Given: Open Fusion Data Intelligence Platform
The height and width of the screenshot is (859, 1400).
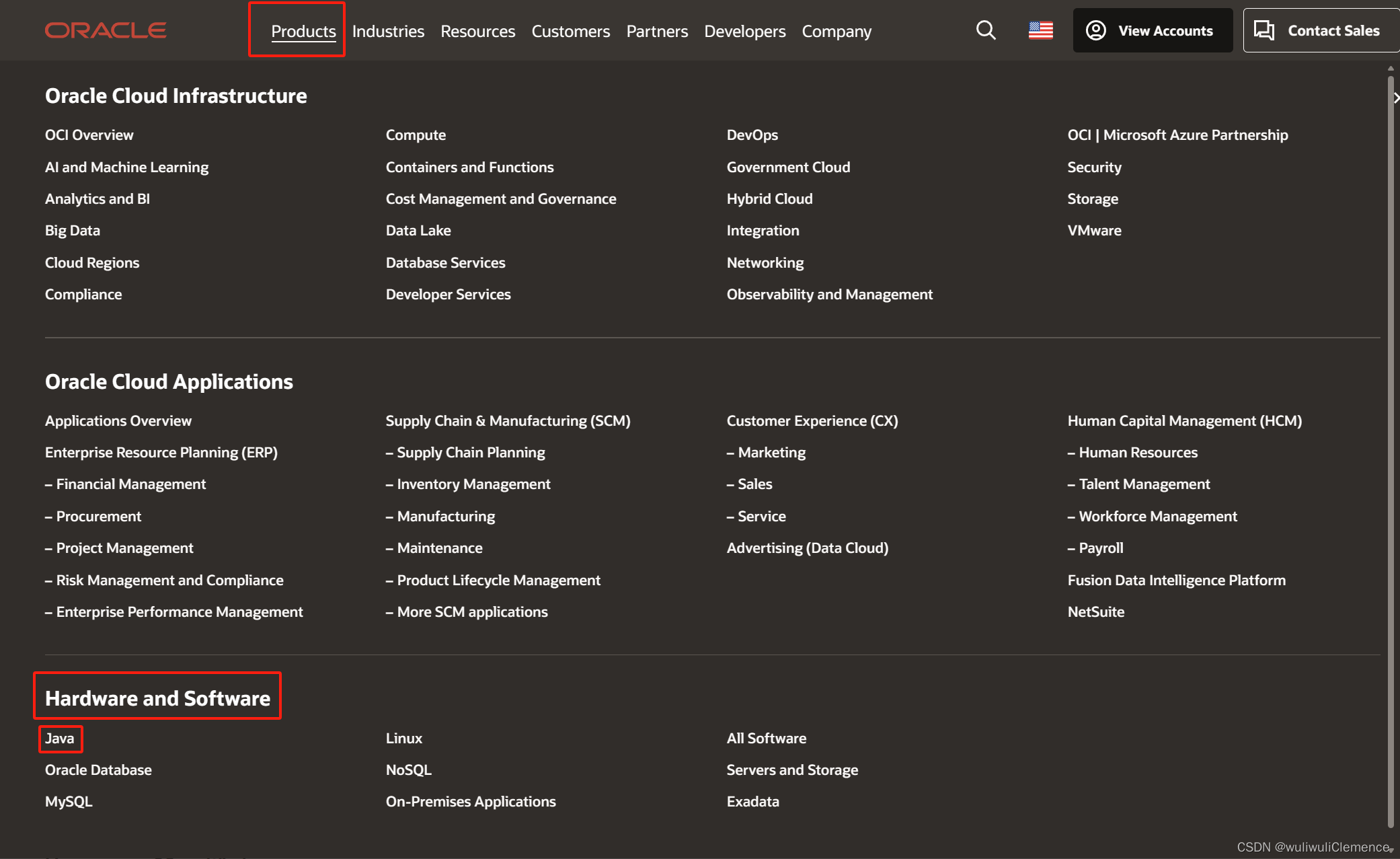Looking at the screenshot, I should point(1176,580).
